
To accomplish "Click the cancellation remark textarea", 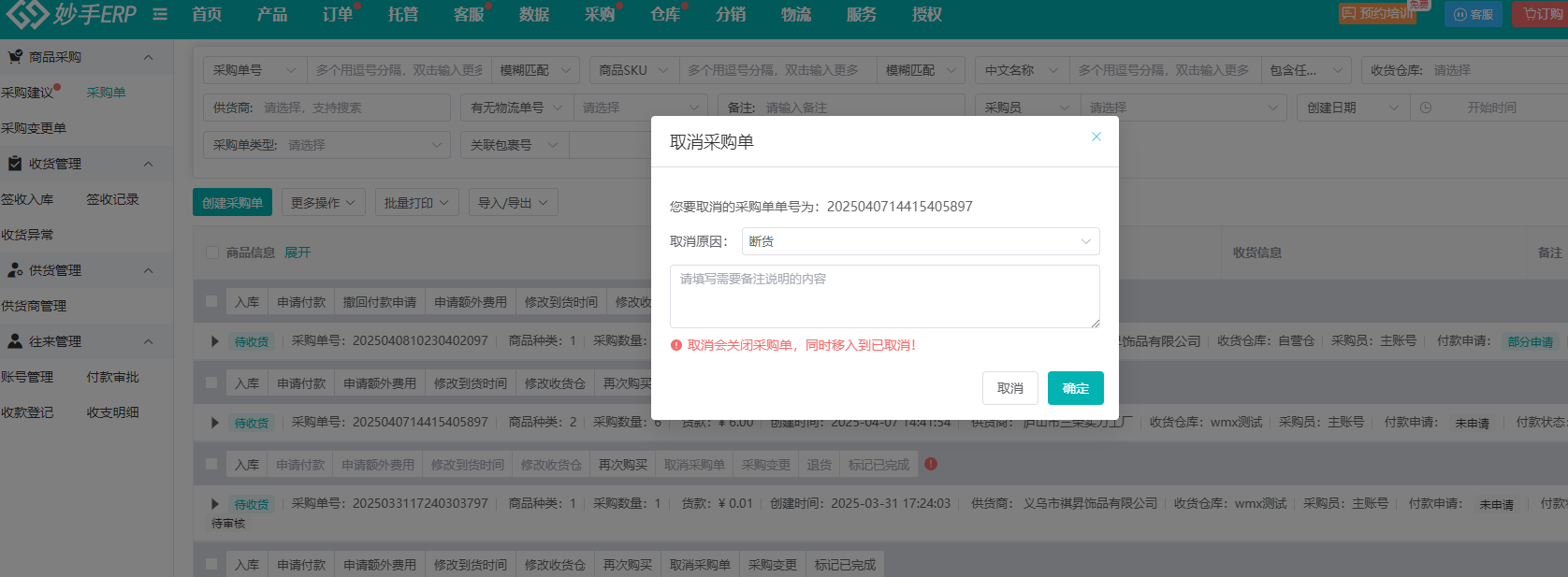I will [885, 296].
